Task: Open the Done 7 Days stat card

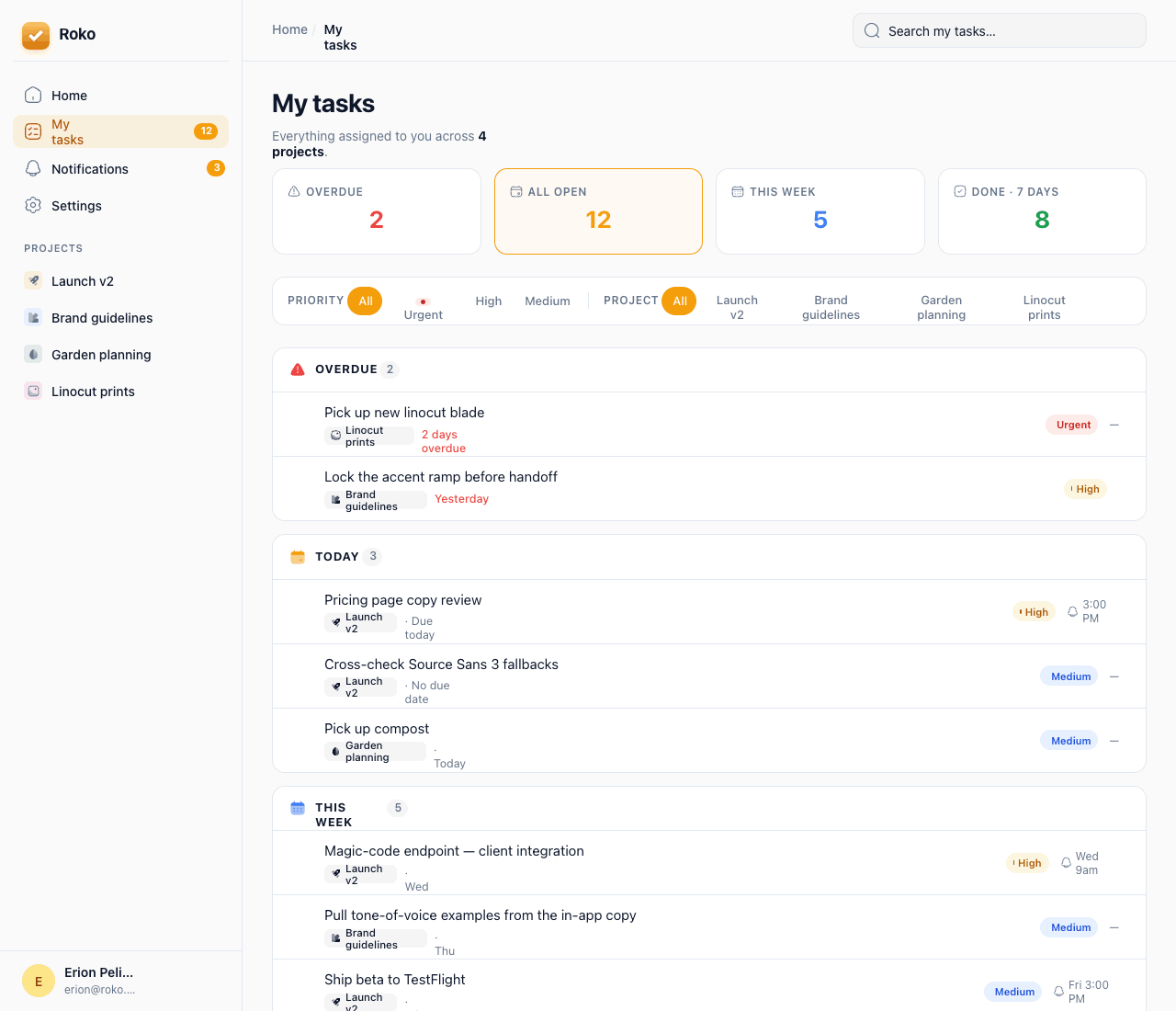Action: (1042, 211)
